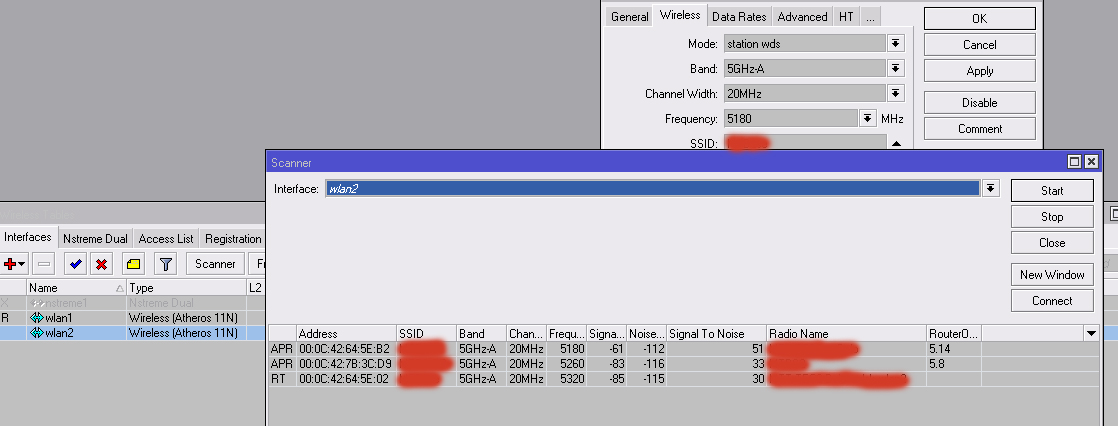Show more tabs with ellipsis tab

click(870, 16)
